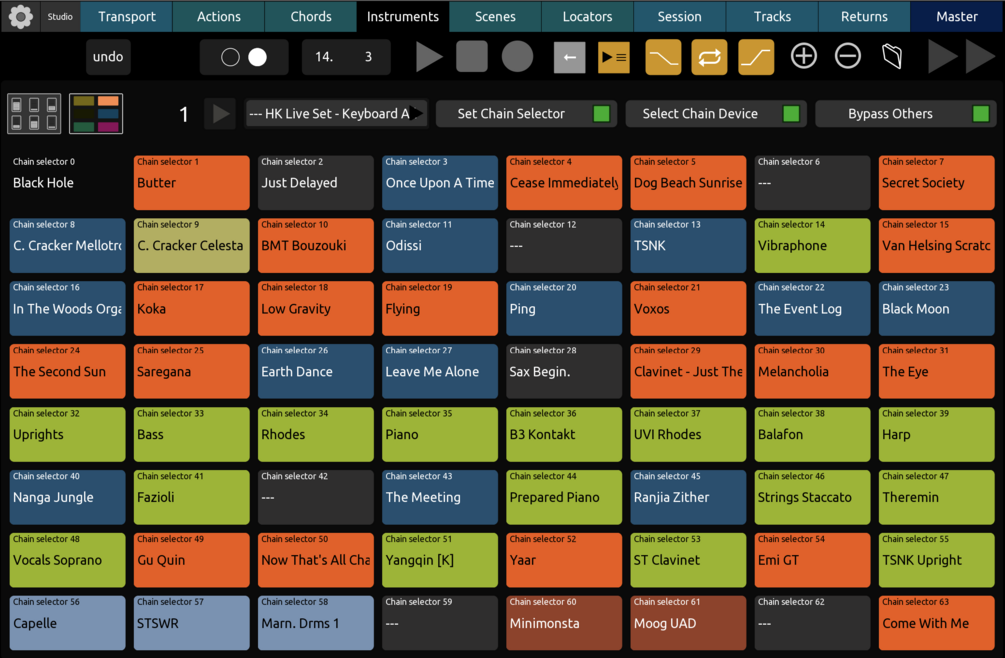Screen dimensions: 1005x658
Task: Select the Dog Beach Sunrise pad
Action: (x=688, y=183)
